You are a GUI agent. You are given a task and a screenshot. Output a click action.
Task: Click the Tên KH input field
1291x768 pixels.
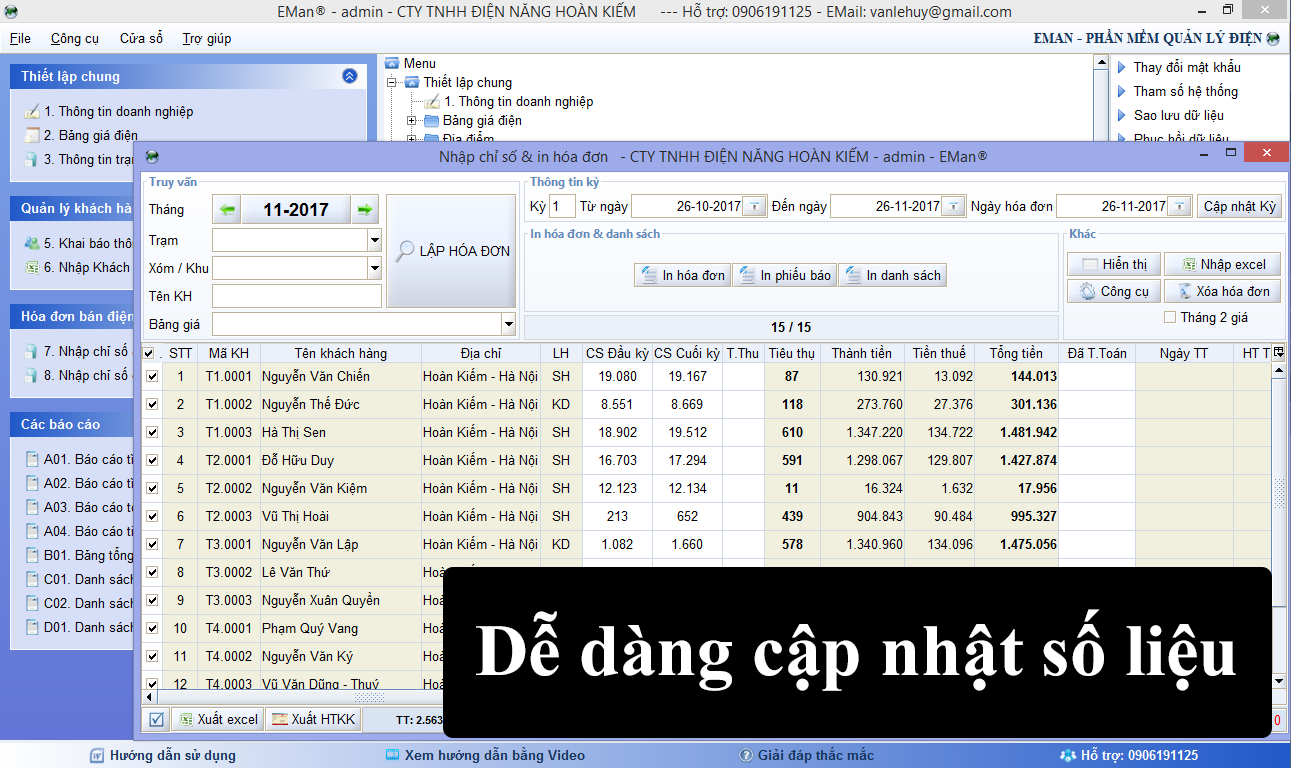297,296
